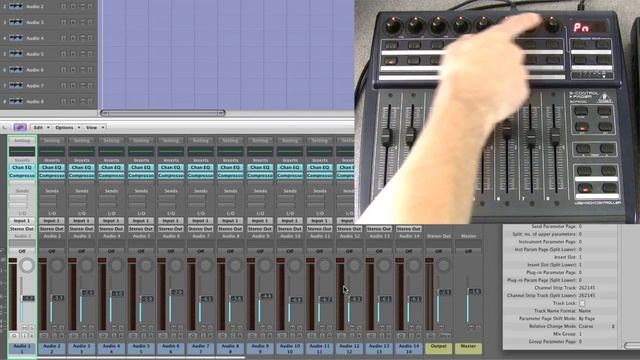Click the channel format icon on Audio 1 strip
Screen dimensions: 640x360
(14, 336)
